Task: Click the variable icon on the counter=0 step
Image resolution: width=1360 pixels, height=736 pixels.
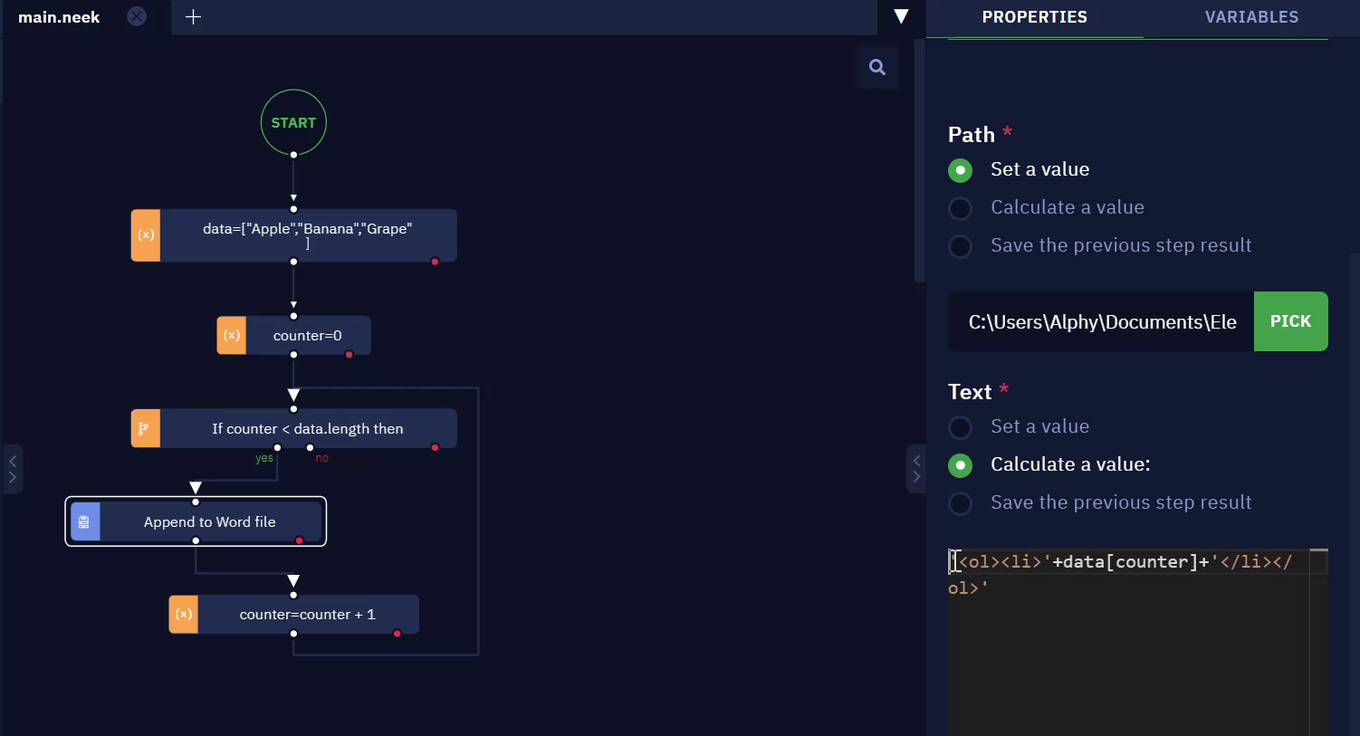Action: pyautogui.click(x=232, y=335)
